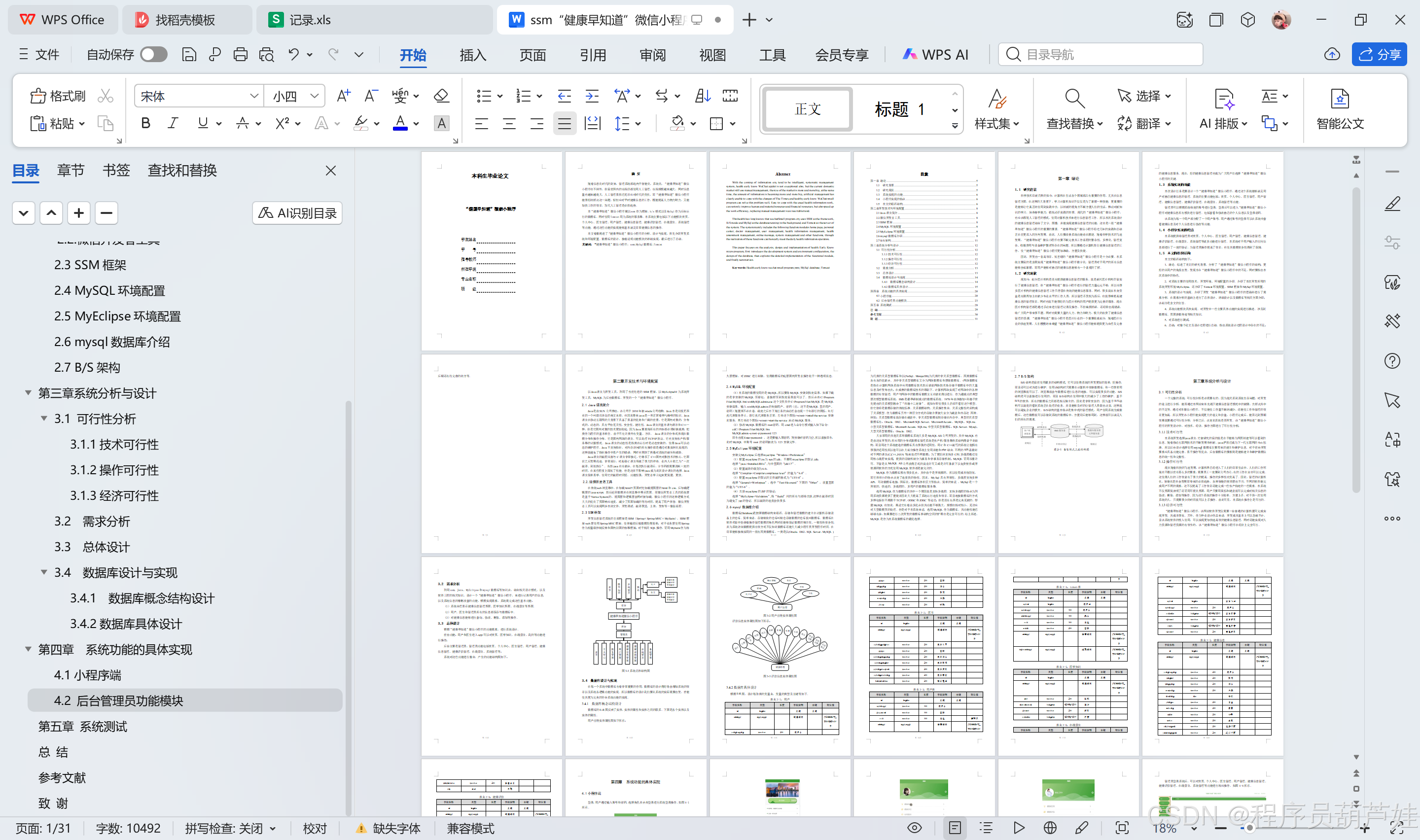Click the eye protection mode icon
1420x840 pixels.
pos(914,828)
